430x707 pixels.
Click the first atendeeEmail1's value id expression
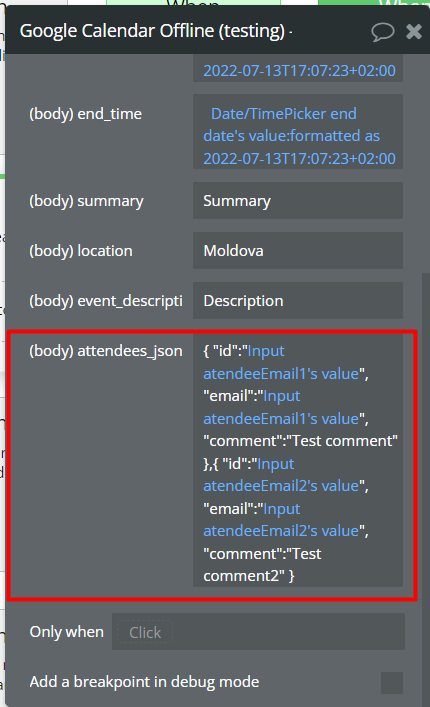283,363
